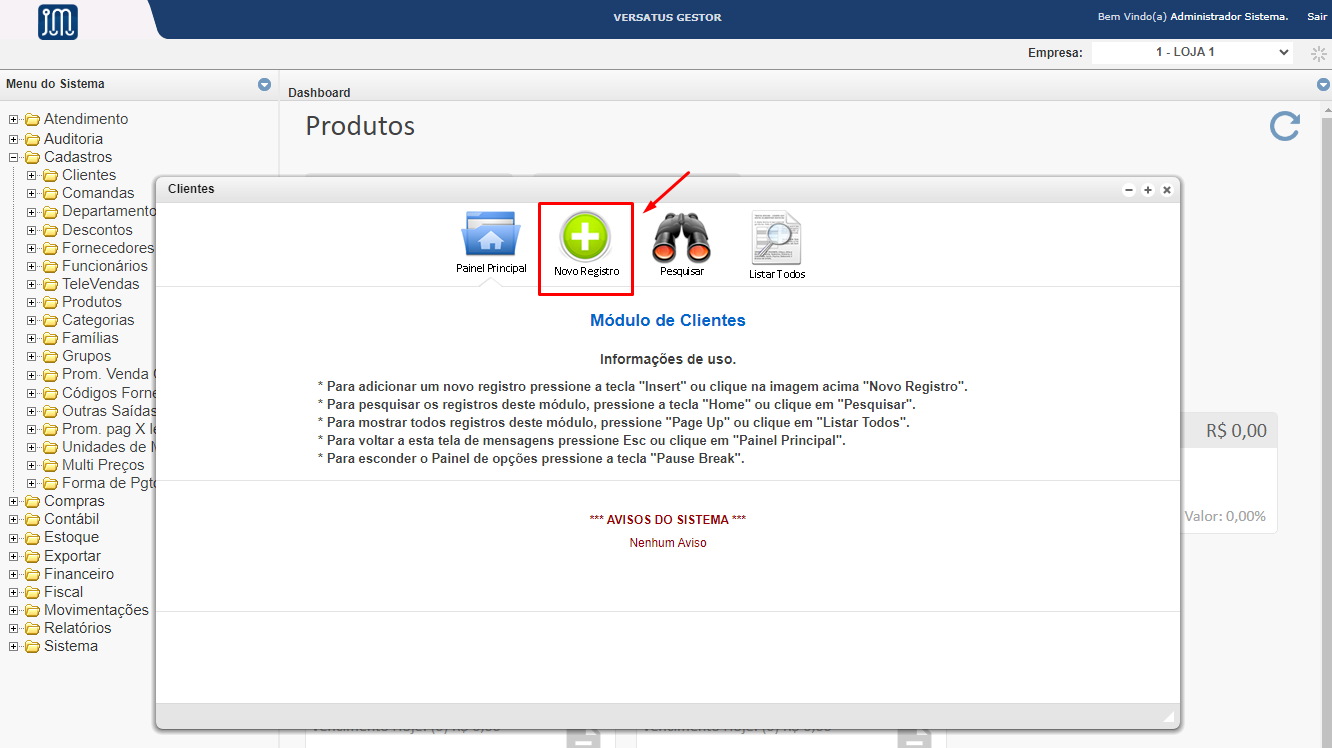The height and width of the screenshot is (748, 1332).
Task: Open Relatórios in the system menu
Action: 77,628
